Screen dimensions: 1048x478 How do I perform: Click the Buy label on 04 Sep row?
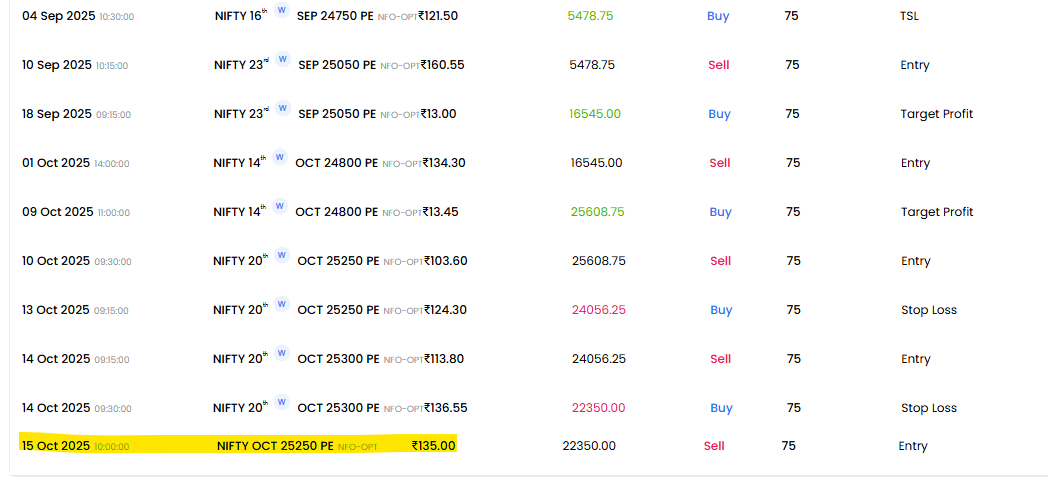[718, 16]
